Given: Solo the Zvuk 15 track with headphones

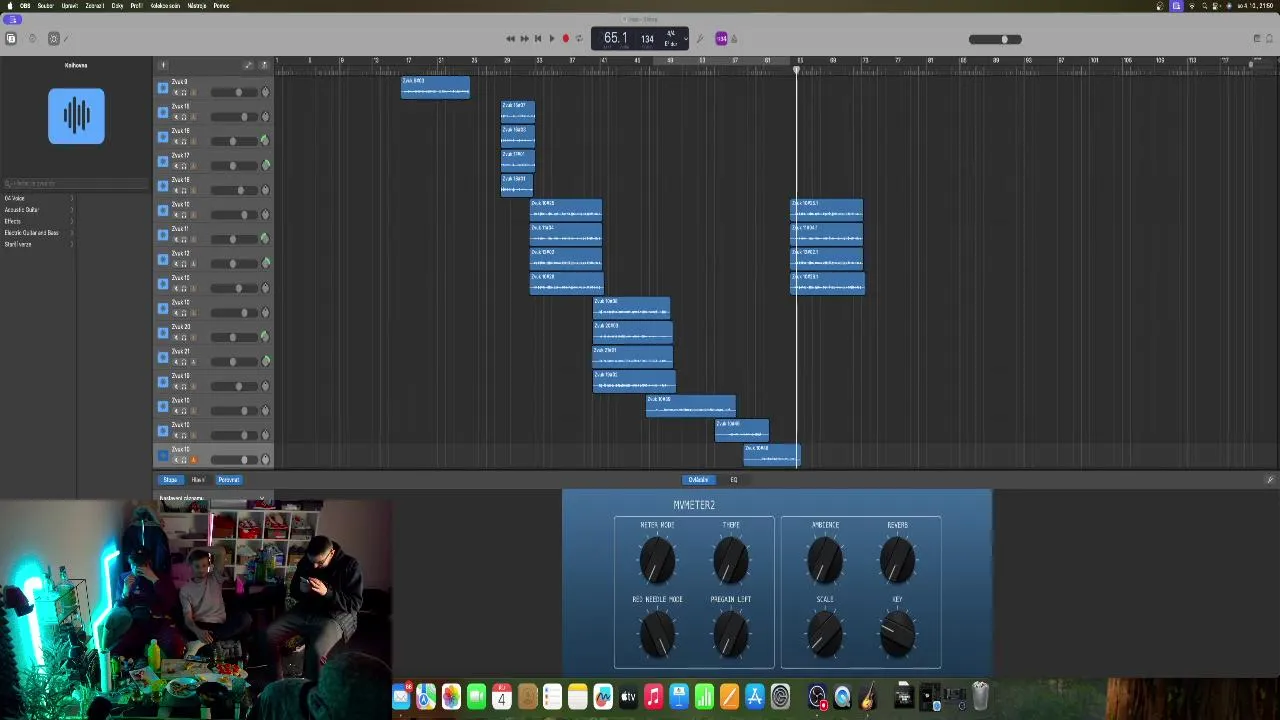Looking at the screenshot, I should (x=183, y=118).
